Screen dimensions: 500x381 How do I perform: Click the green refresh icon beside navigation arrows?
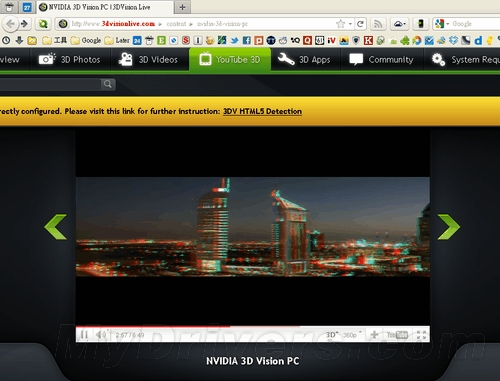(43, 24)
